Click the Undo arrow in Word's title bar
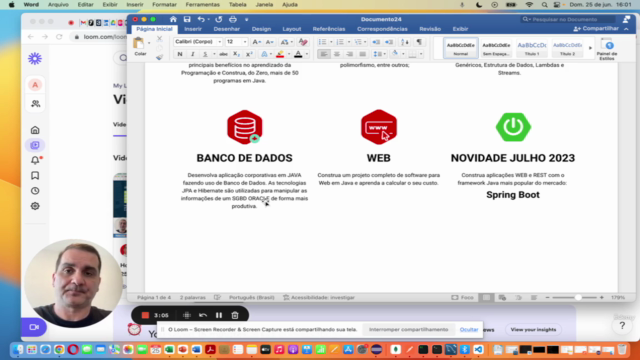 [x=201, y=19]
